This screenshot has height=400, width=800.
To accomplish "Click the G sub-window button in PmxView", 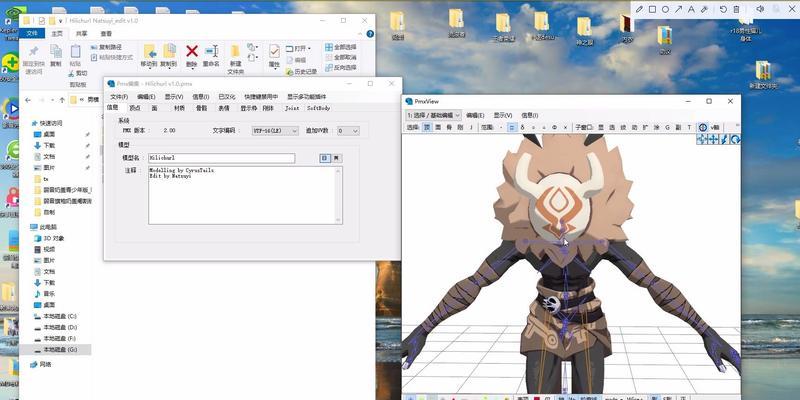I will (x=667, y=128).
